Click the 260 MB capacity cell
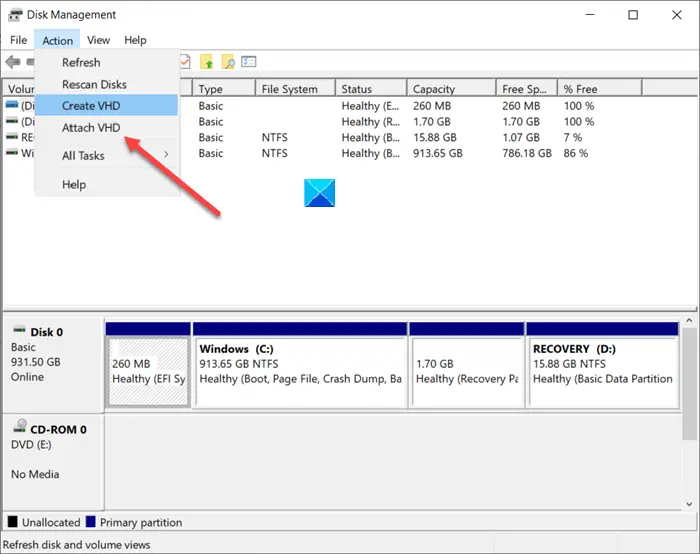Image resolution: width=700 pixels, height=554 pixels. (432, 106)
